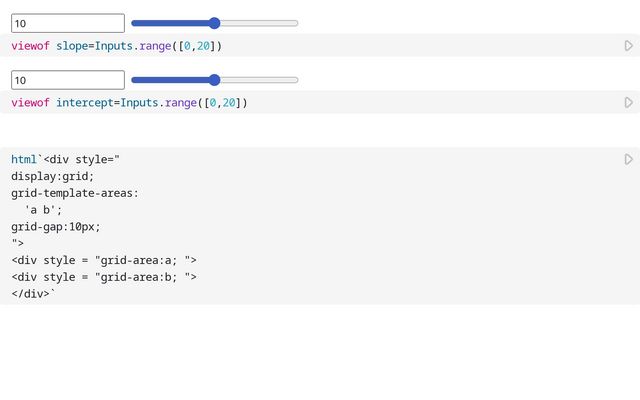Click the html`<div style=" opening line
Image resolution: width=640 pixels, height=400 pixels.
(65, 159)
